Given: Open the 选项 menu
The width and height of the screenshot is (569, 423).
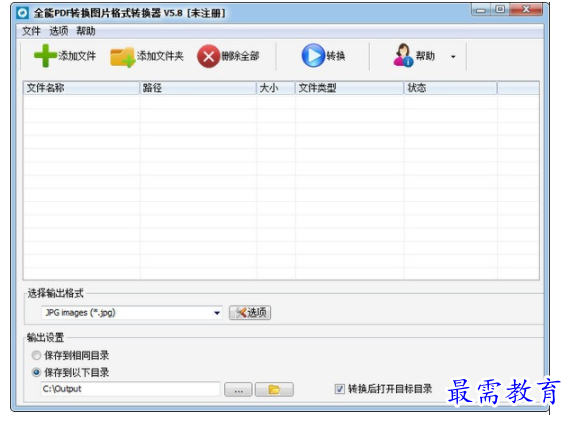Looking at the screenshot, I should point(58,31).
